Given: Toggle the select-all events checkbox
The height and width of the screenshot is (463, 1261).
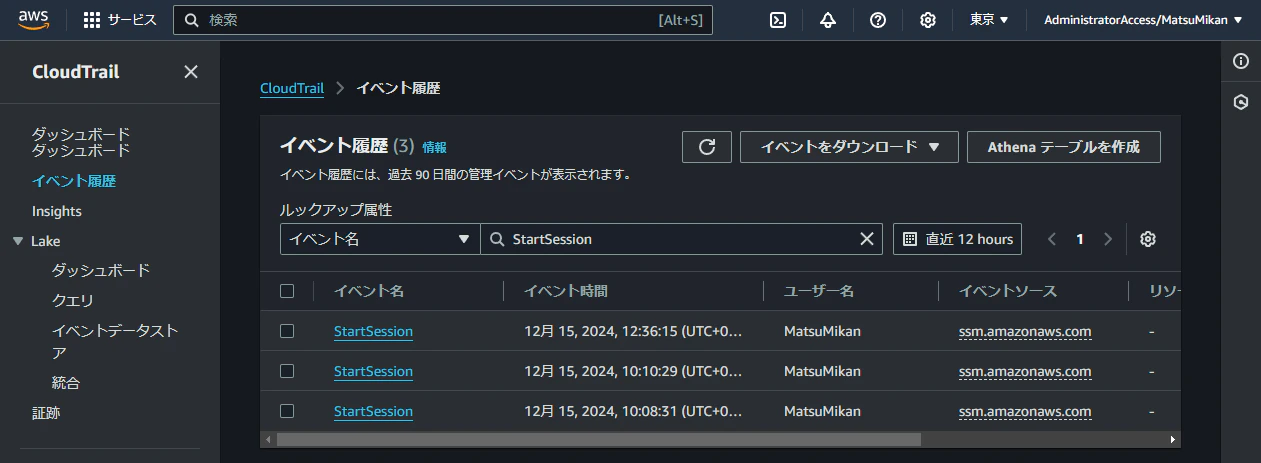Looking at the screenshot, I should (x=287, y=291).
